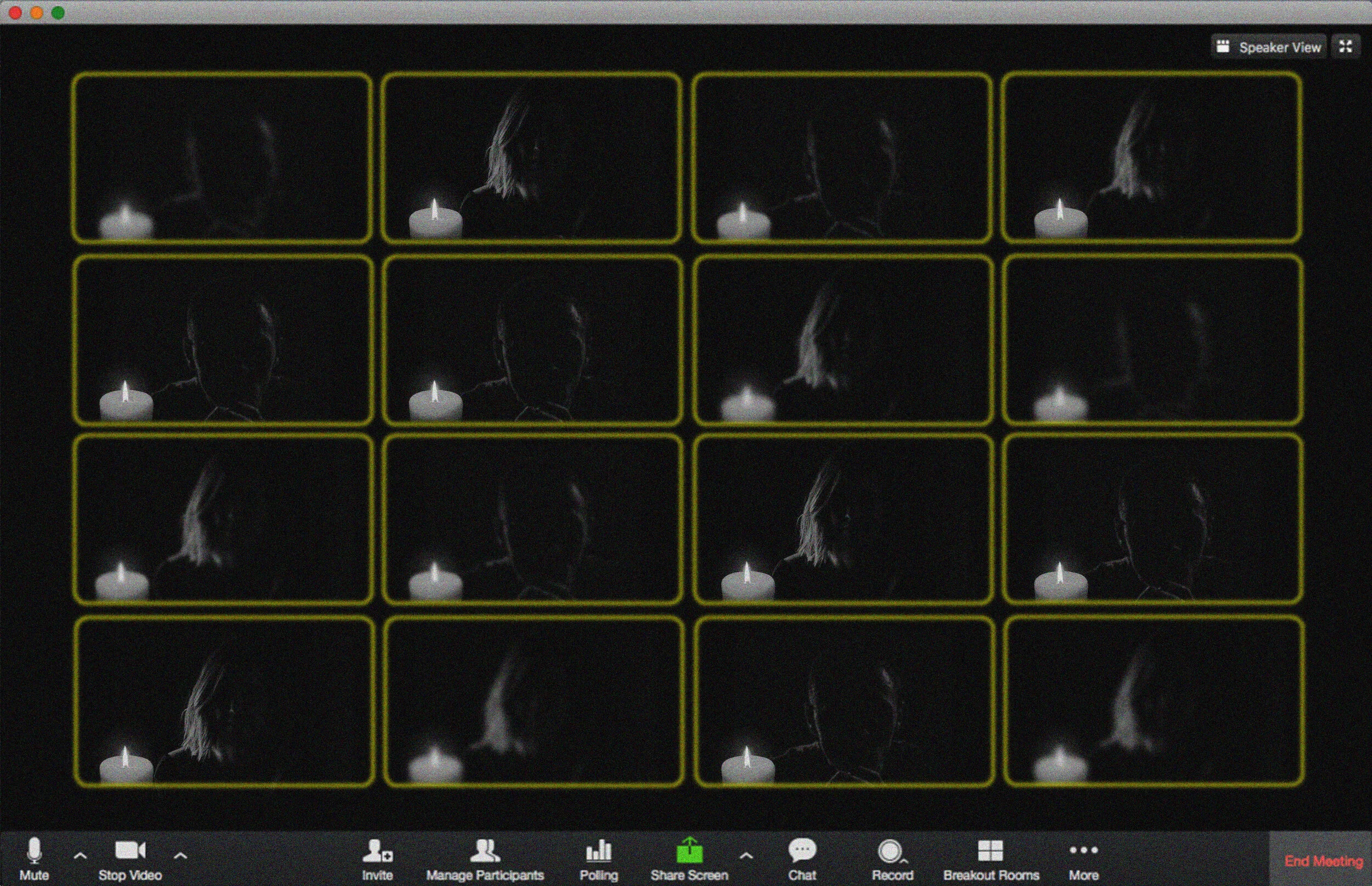Select second video tile in top row
Screen dimensions: 1372x886
coord(531,157)
